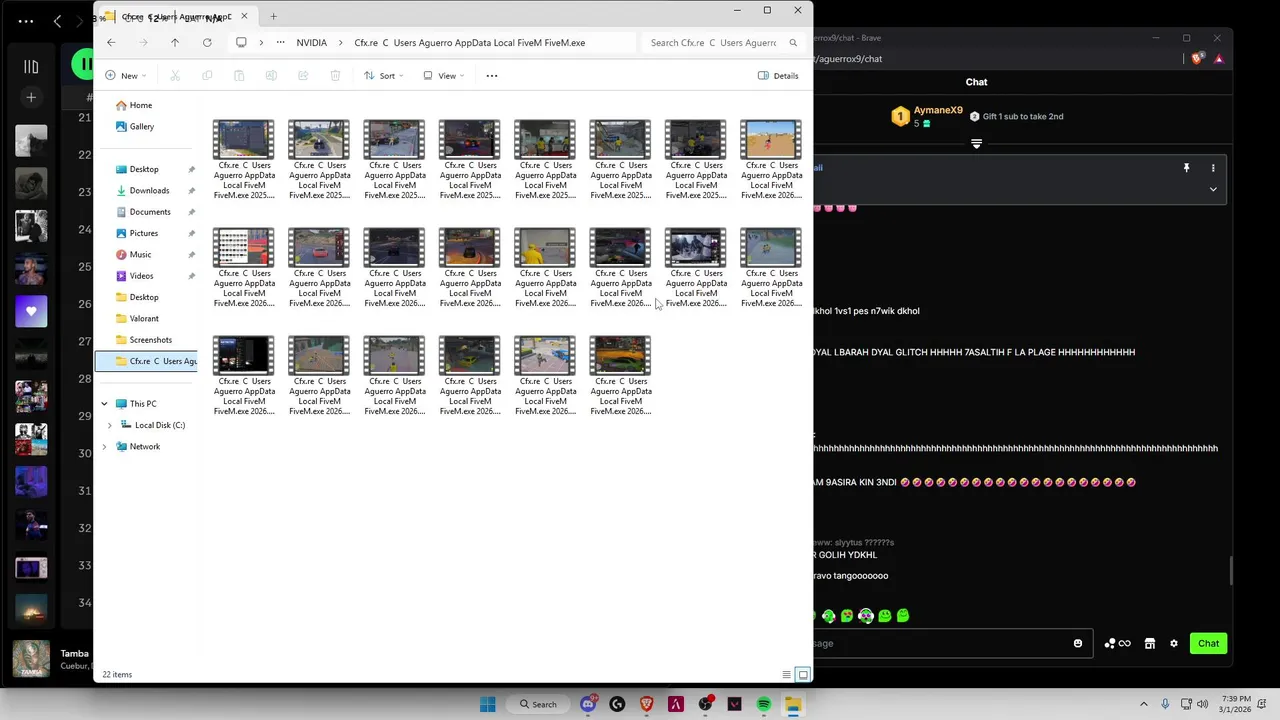This screenshot has width=1280, height=720.
Task: Click AymaneX9 top gifter name
Action: (938, 110)
